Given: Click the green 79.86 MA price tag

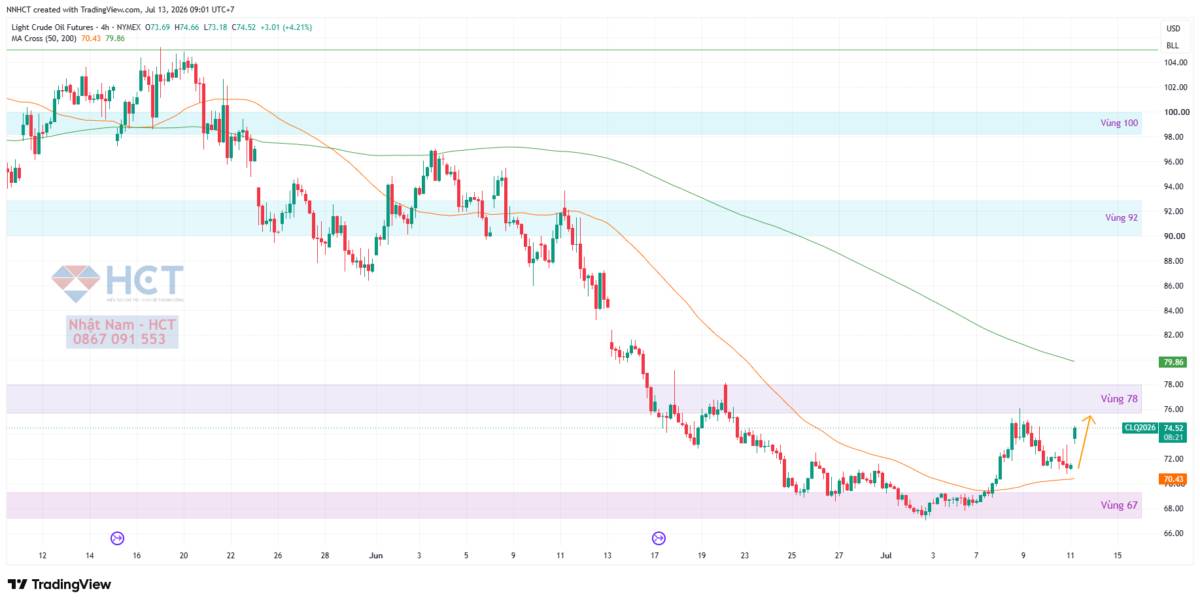Looking at the screenshot, I should click(1172, 361).
